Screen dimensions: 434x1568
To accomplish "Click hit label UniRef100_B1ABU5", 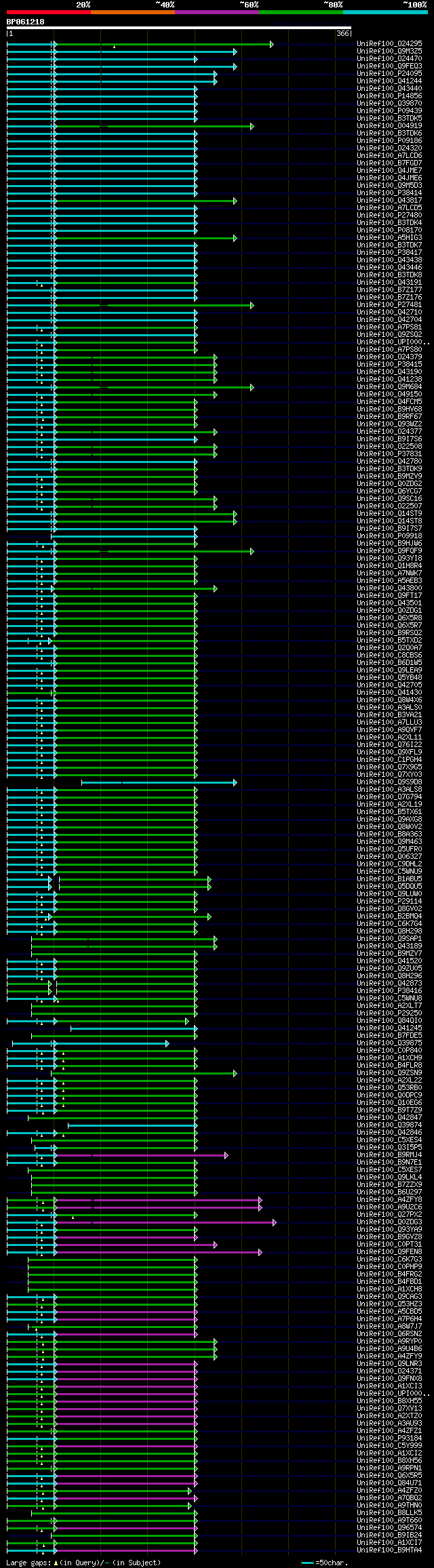I will tap(389, 879).
